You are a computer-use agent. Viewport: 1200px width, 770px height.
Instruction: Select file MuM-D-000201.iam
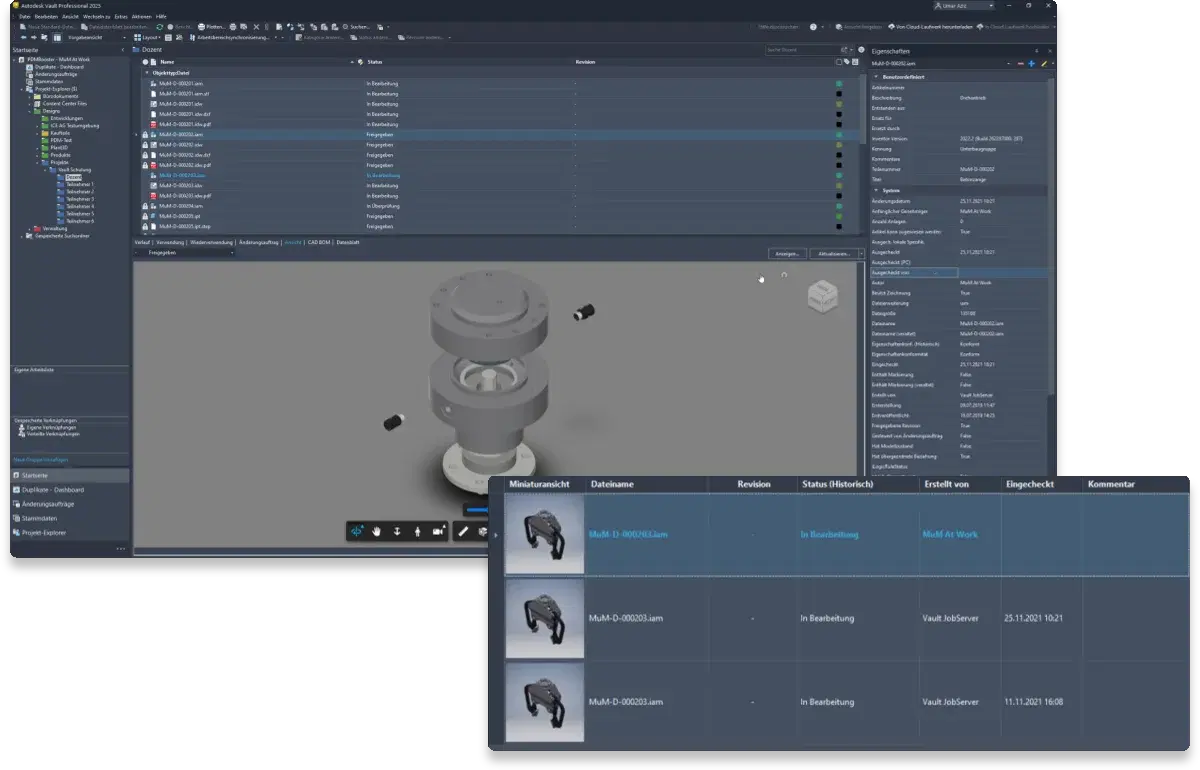(181, 83)
